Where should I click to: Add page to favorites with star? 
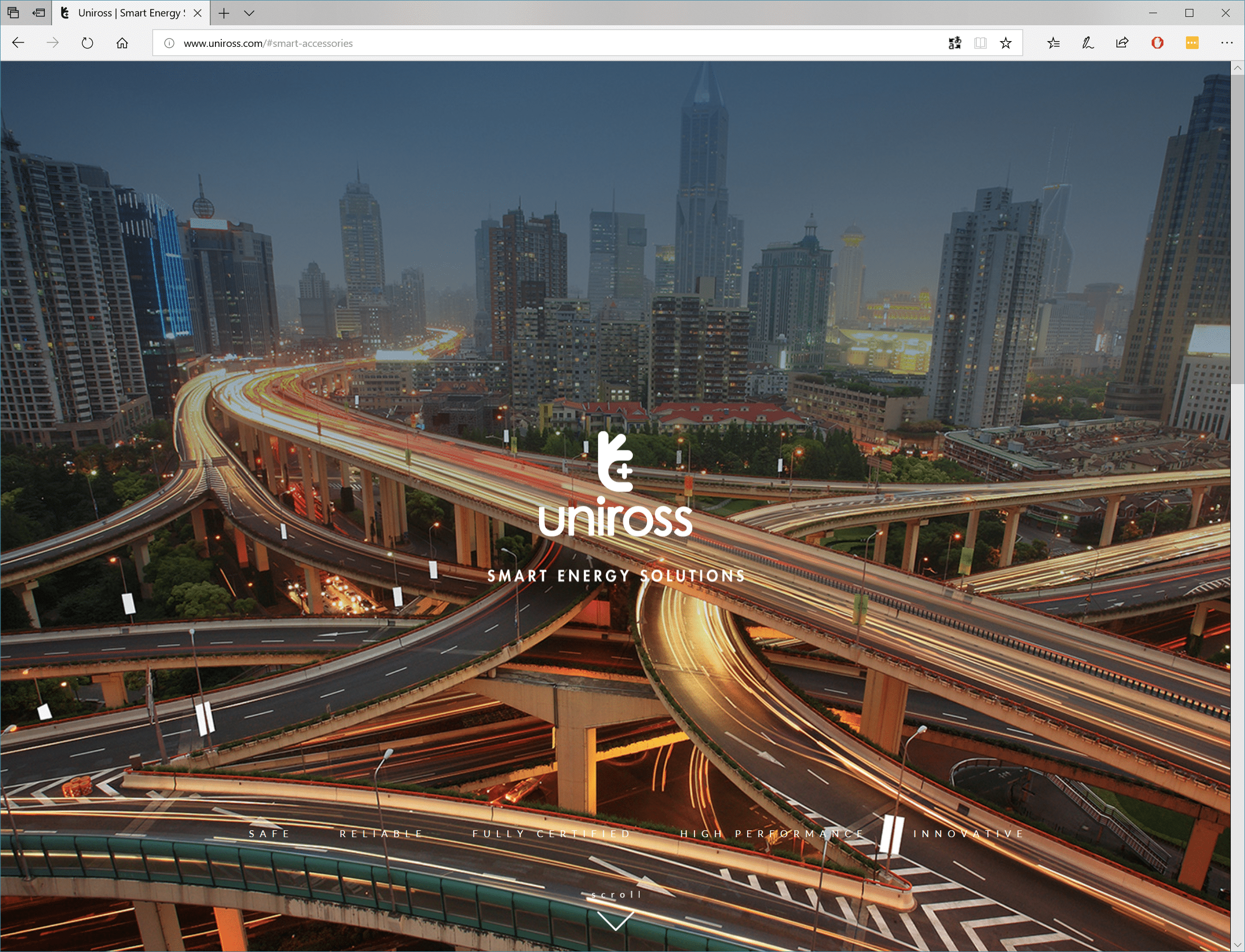(1005, 43)
